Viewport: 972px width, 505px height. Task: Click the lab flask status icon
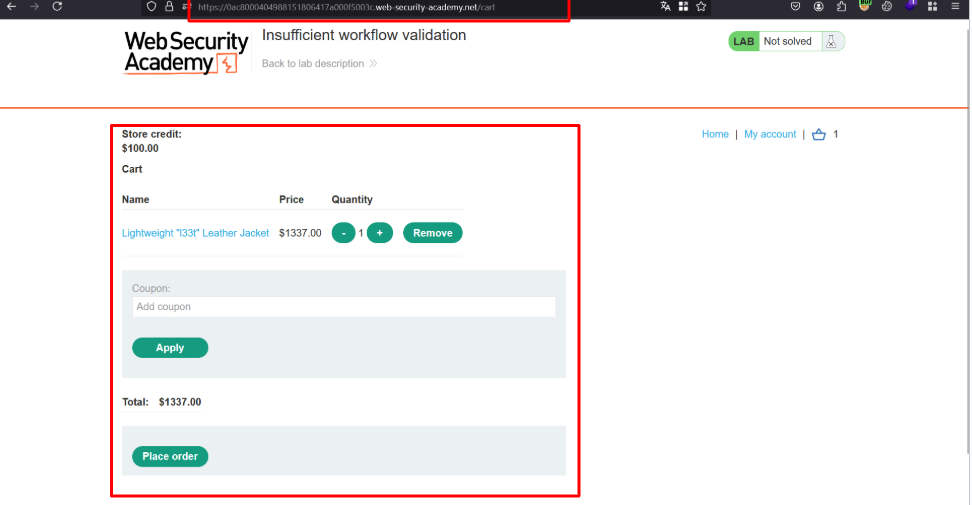(830, 42)
